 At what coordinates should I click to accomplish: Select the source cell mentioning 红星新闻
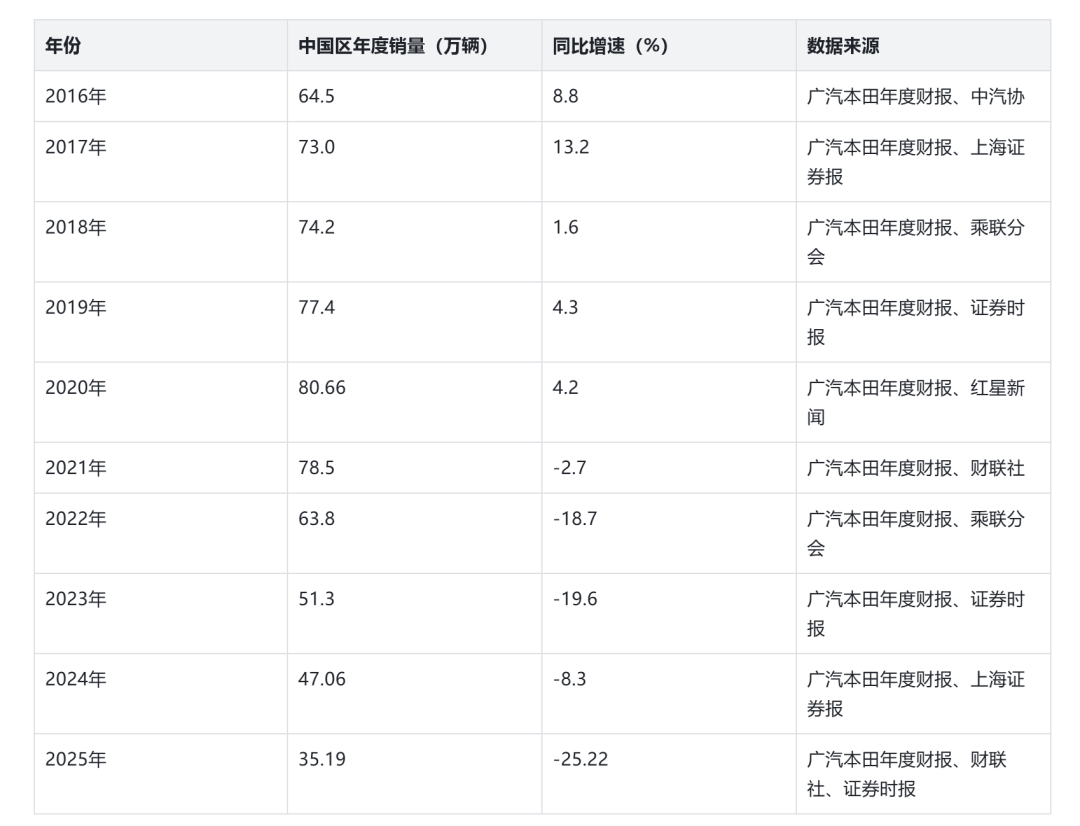915,402
